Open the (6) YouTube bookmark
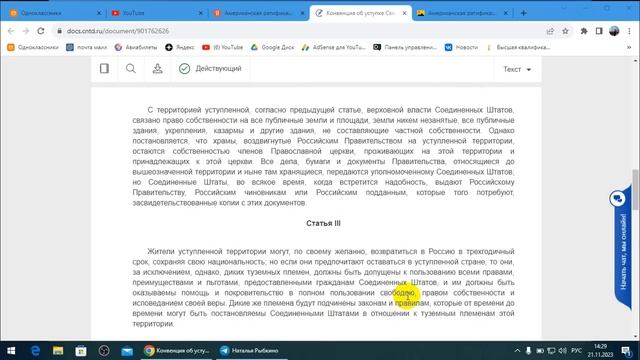Viewport: 640px width, 360px height. (x=222, y=47)
